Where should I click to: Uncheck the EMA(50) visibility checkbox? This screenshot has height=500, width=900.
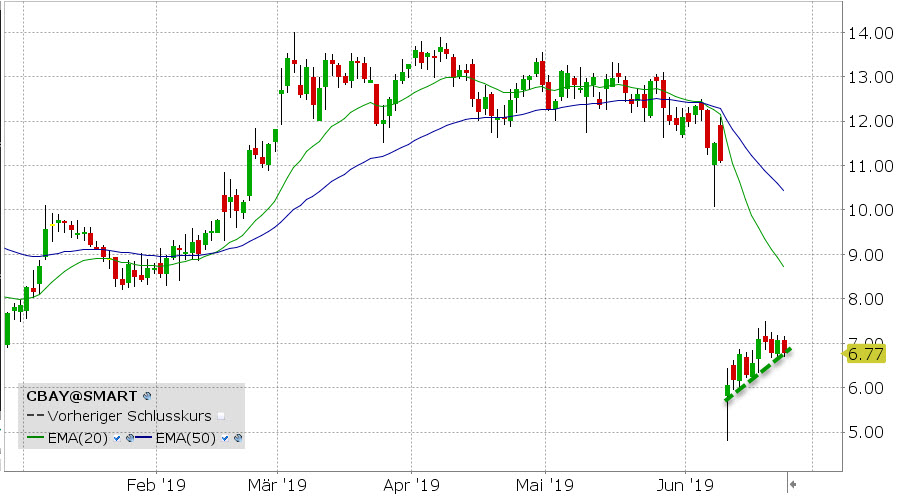coord(224,438)
